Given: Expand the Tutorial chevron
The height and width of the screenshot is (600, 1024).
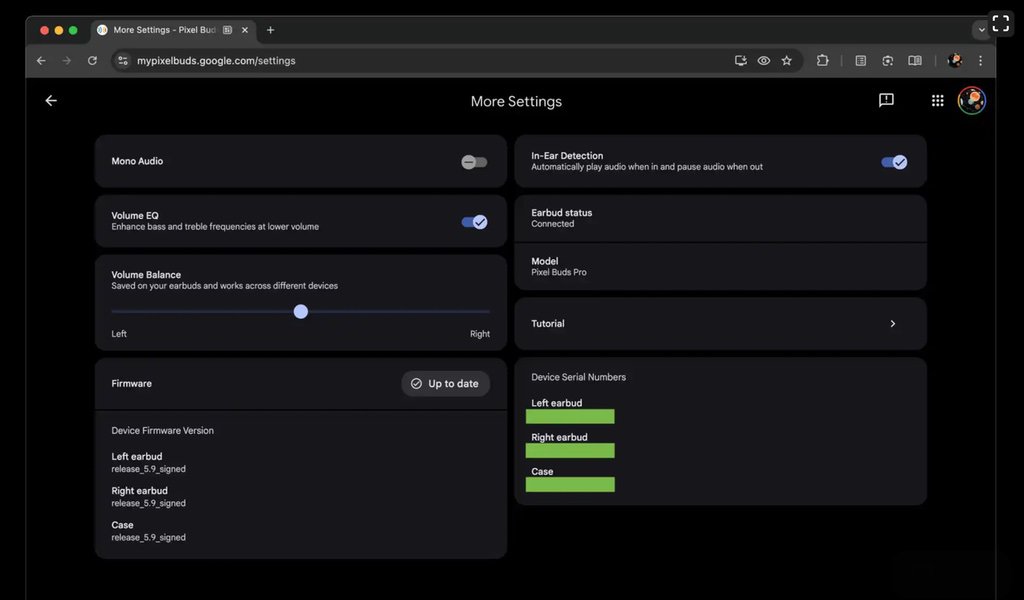Looking at the screenshot, I should click(893, 324).
